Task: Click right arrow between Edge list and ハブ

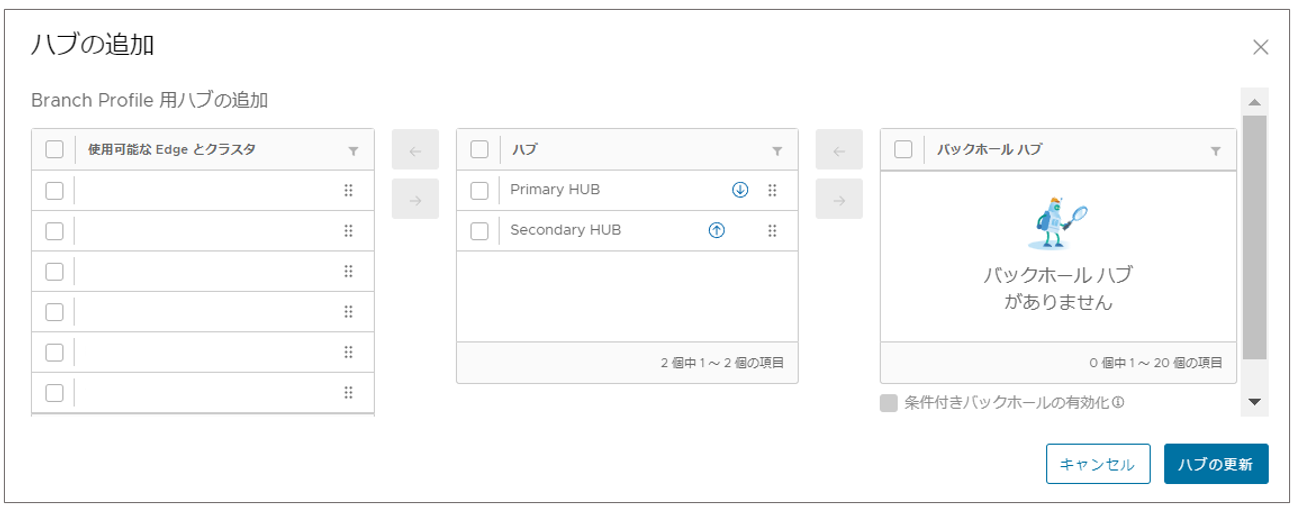Action: coord(416,200)
